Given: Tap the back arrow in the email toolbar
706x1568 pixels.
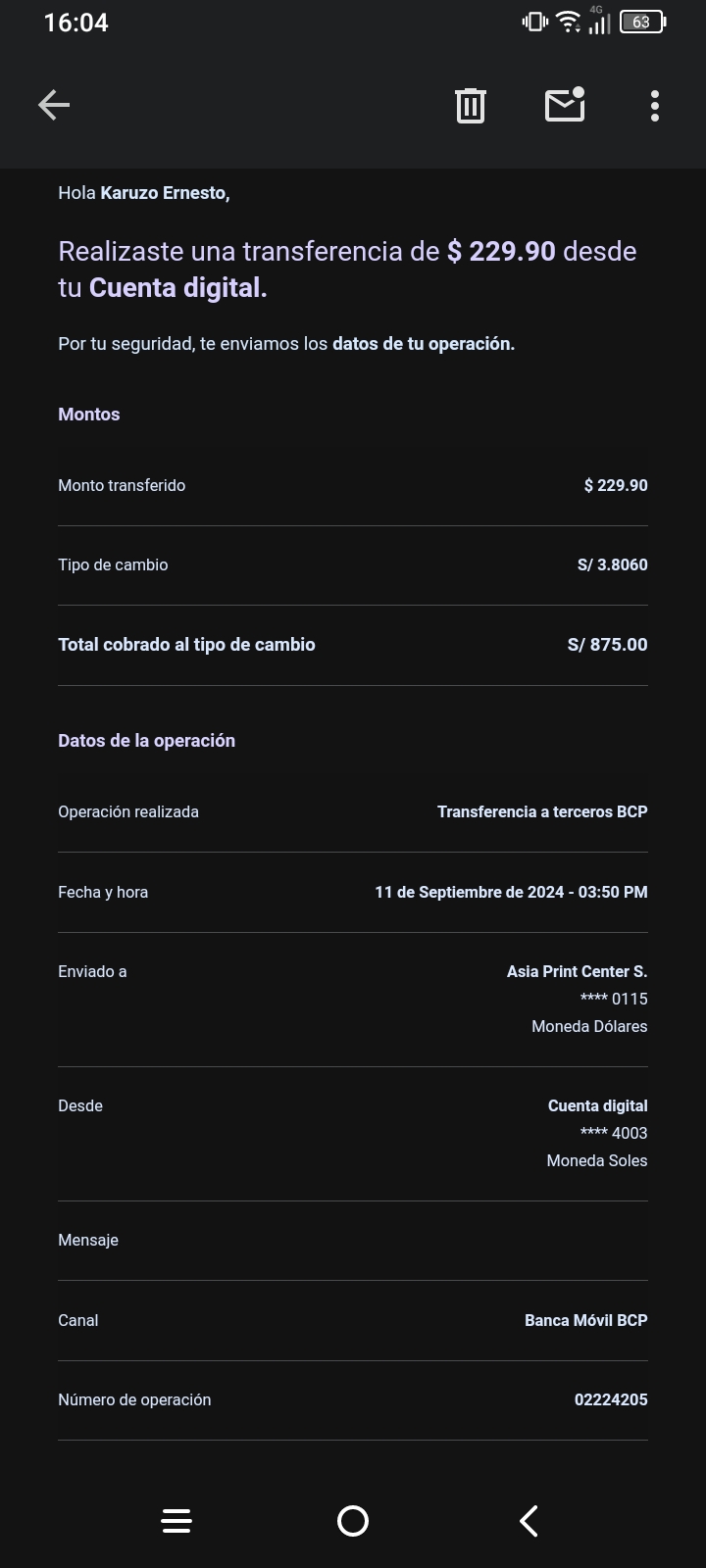Looking at the screenshot, I should [x=54, y=105].
